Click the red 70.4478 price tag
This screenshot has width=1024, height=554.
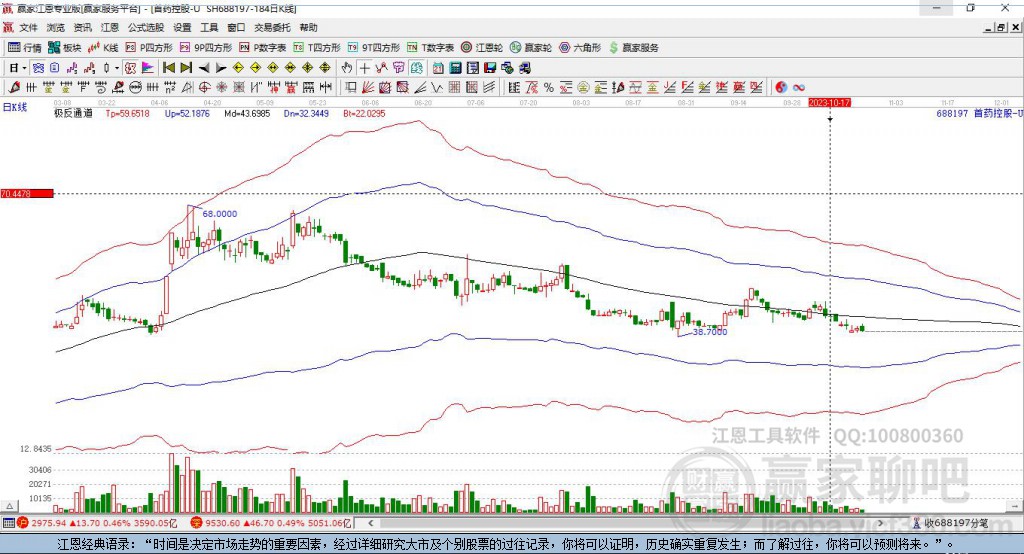click(x=27, y=193)
